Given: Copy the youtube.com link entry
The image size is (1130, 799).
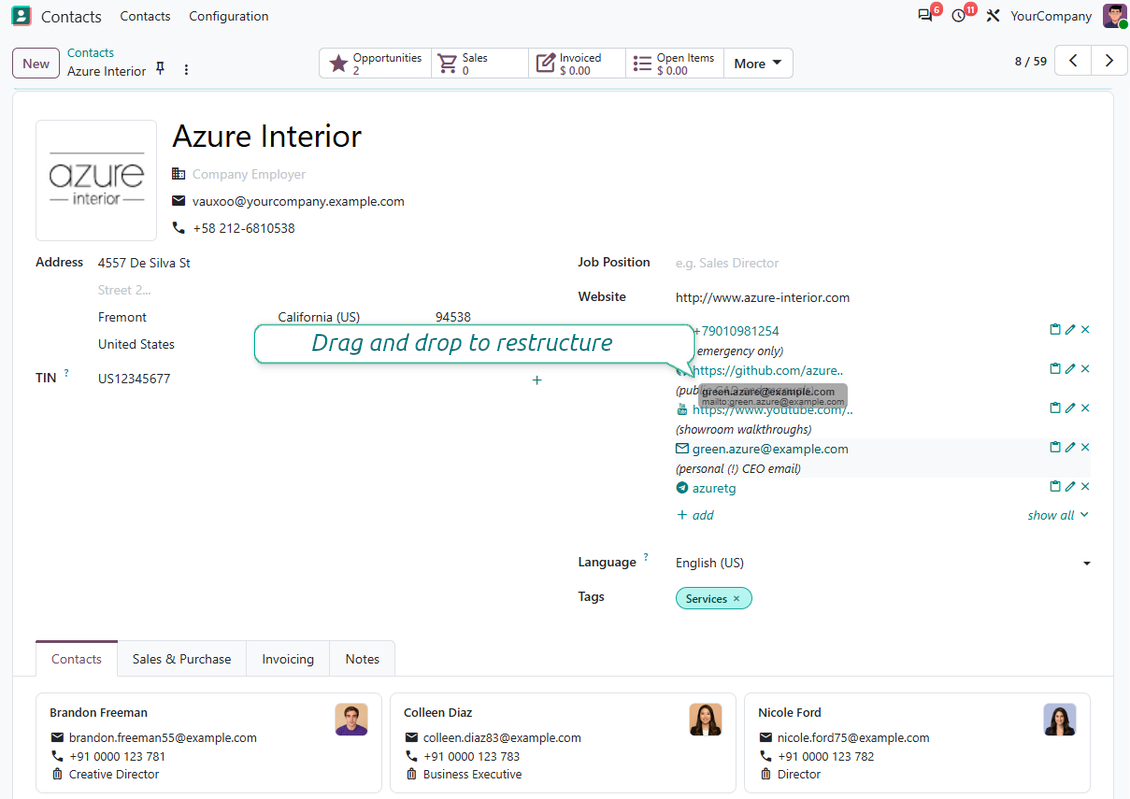Looking at the screenshot, I should (x=1055, y=408).
